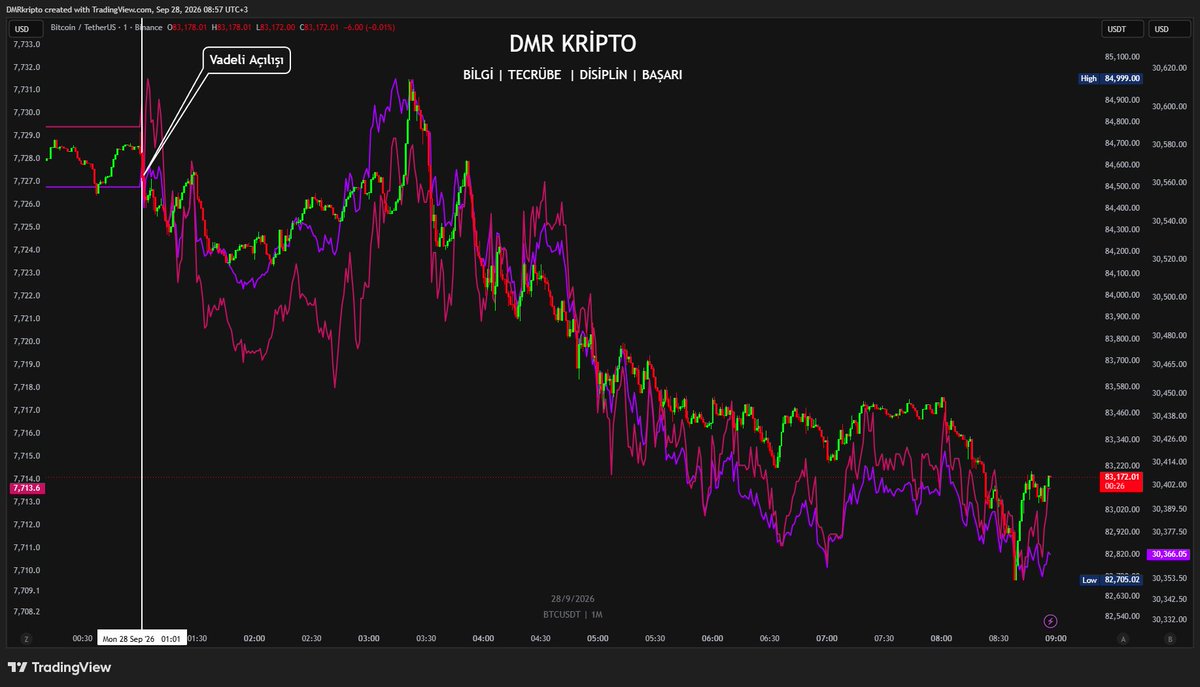Screen dimensions: 1200x687
Task: Click the Low 82,705.02 price label
Action: 1111,579
